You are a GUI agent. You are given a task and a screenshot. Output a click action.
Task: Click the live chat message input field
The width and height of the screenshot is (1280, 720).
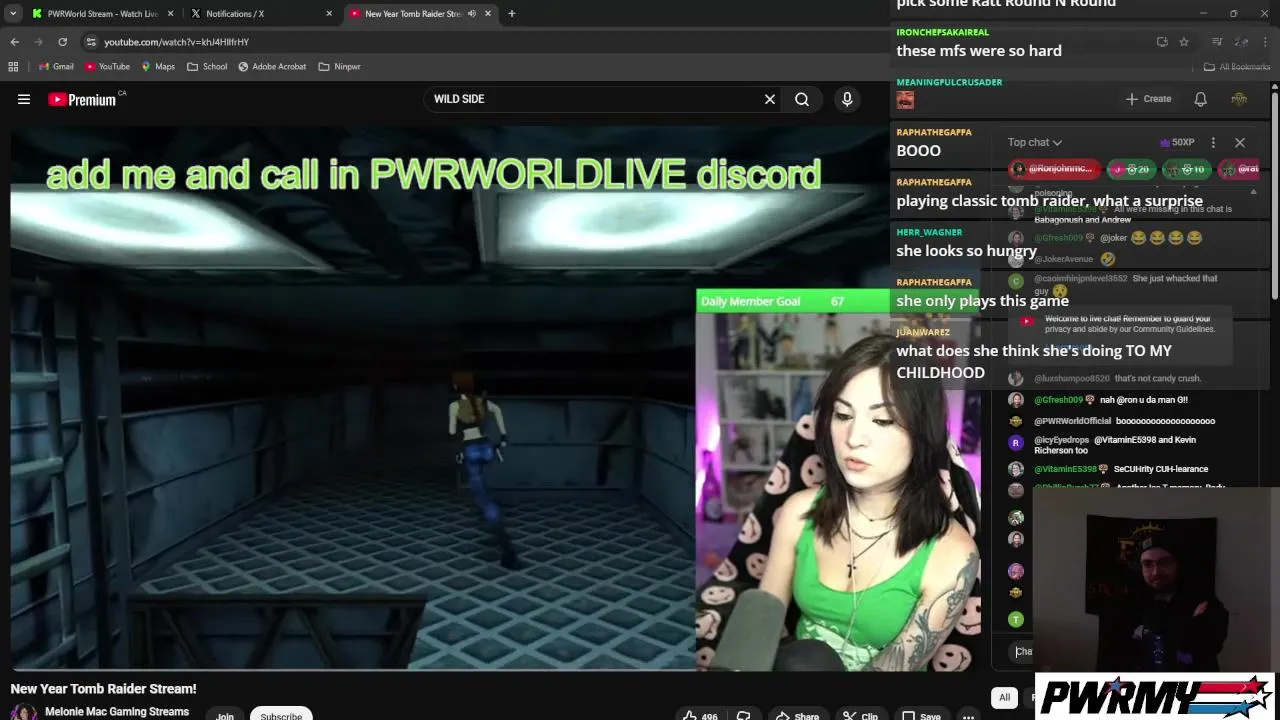(x=1023, y=651)
